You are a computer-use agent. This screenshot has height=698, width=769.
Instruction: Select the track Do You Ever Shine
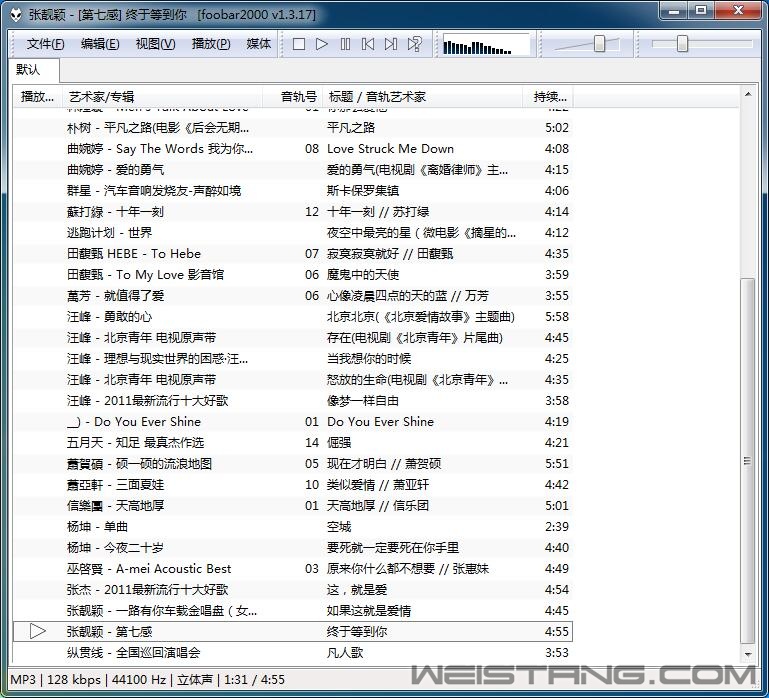[293, 422]
